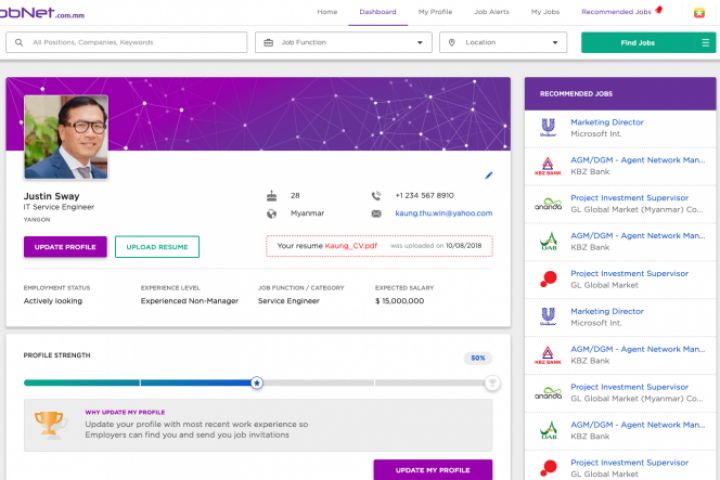The height and width of the screenshot is (480, 720).
Task: Open the My Jobs tab
Action: click(x=545, y=12)
